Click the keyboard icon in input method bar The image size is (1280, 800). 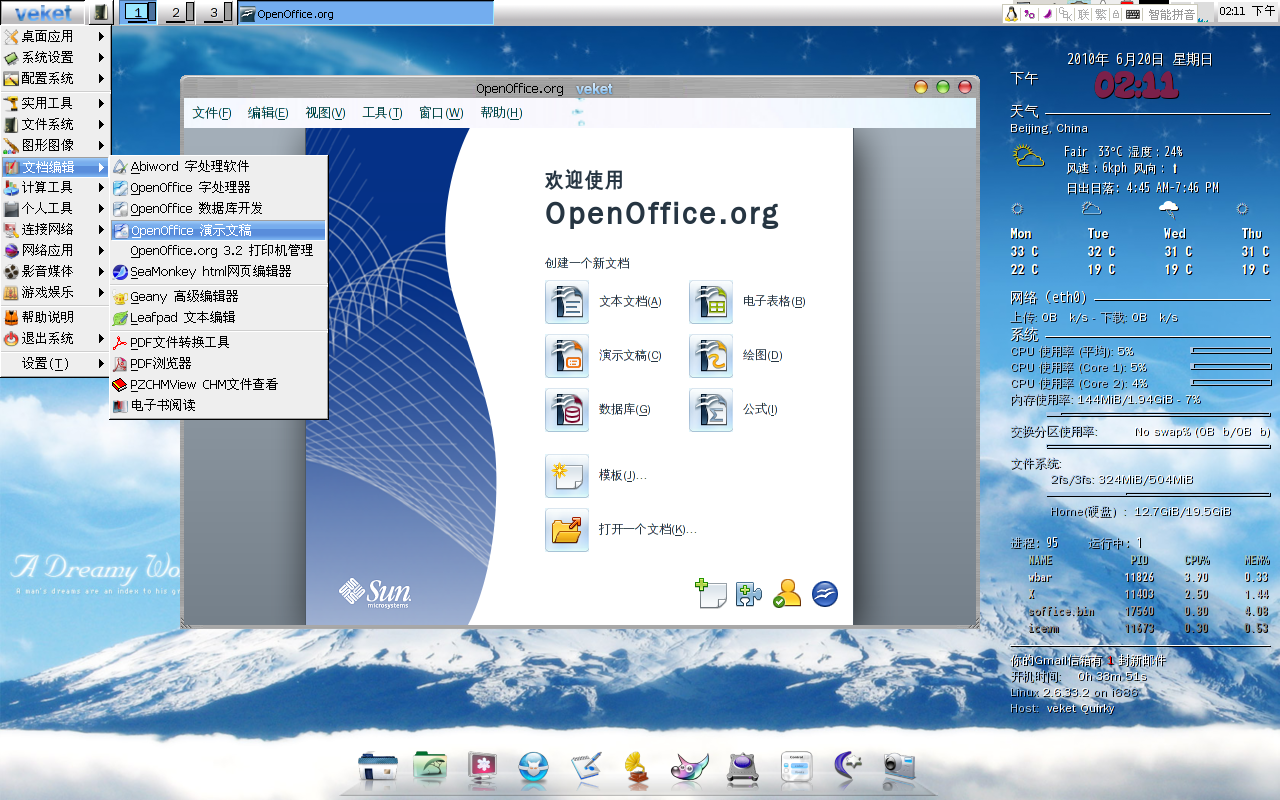pos(1133,14)
